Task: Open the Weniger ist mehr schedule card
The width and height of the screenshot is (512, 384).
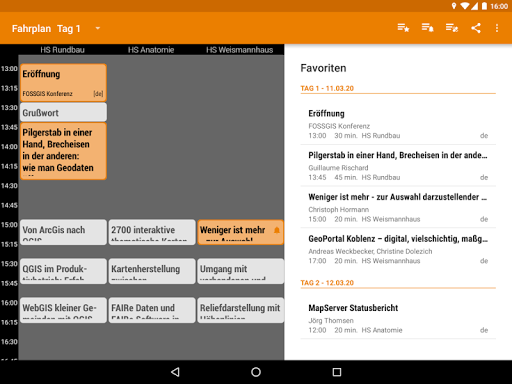Action: click(x=241, y=232)
